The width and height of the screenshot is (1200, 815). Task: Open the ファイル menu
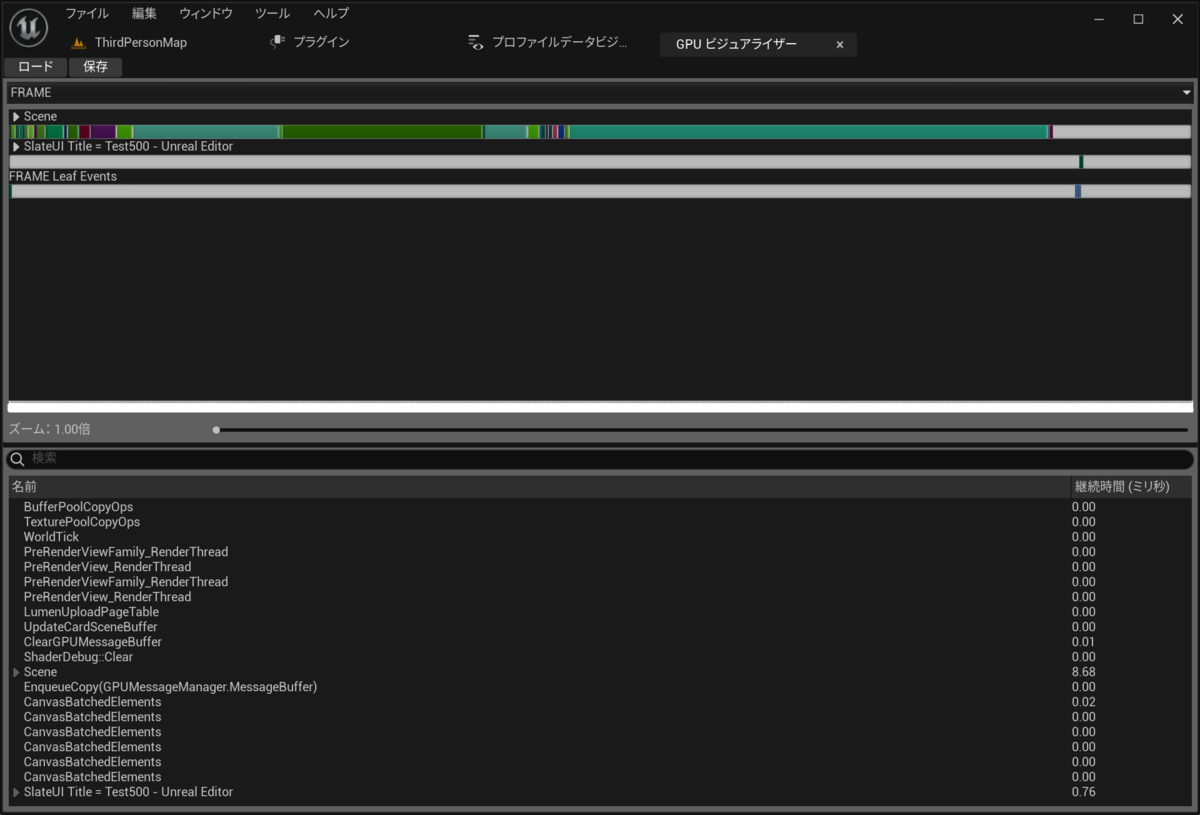87,13
